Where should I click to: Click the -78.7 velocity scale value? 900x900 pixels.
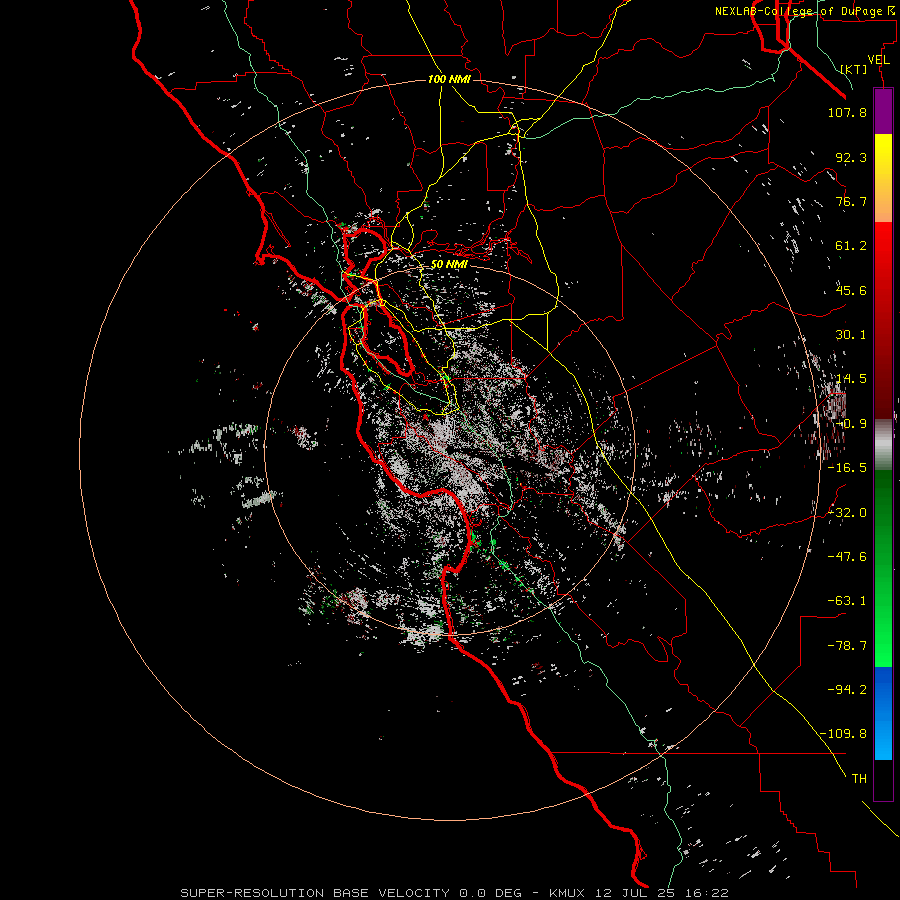point(847,646)
